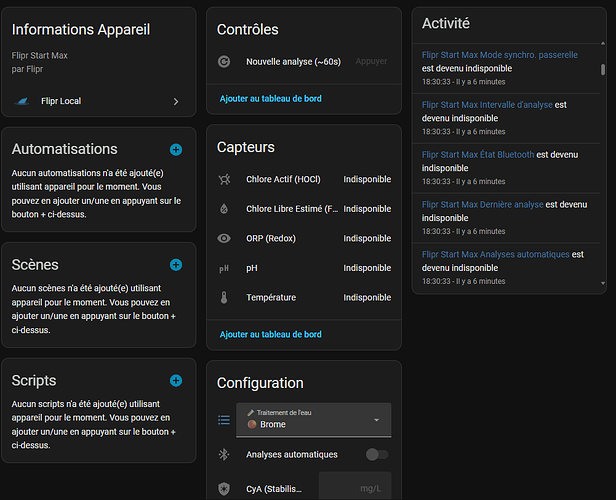Open the Chlore Actif (HOCl) sensor row
616x500 pixels.
(304, 179)
